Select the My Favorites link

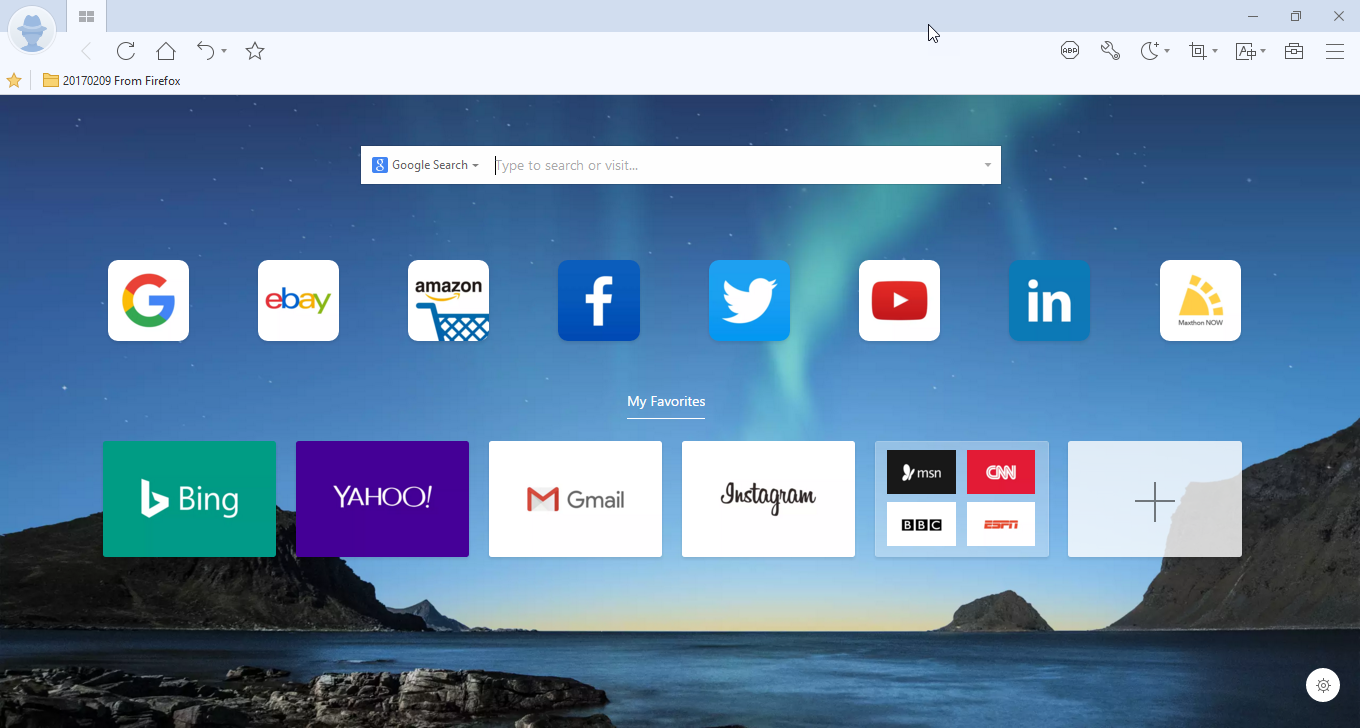pos(666,401)
